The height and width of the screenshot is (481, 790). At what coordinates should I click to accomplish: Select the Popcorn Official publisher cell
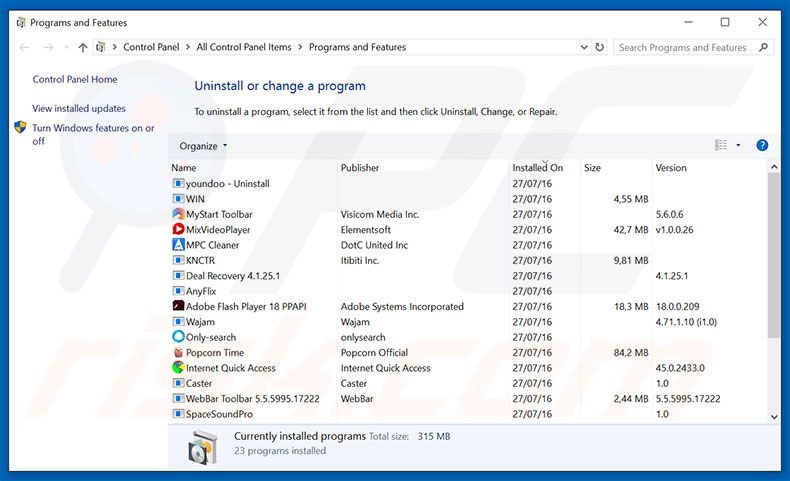374,353
